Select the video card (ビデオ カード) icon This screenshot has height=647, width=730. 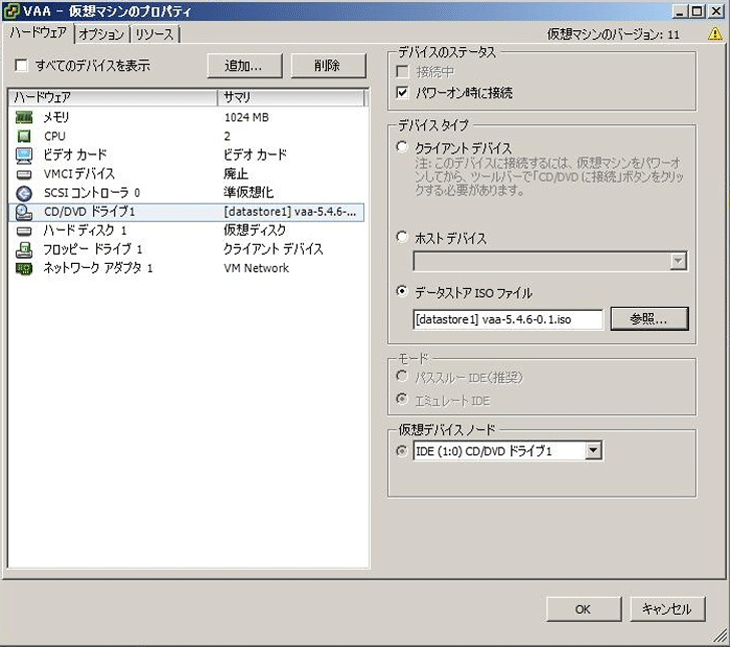tap(25, 155)
